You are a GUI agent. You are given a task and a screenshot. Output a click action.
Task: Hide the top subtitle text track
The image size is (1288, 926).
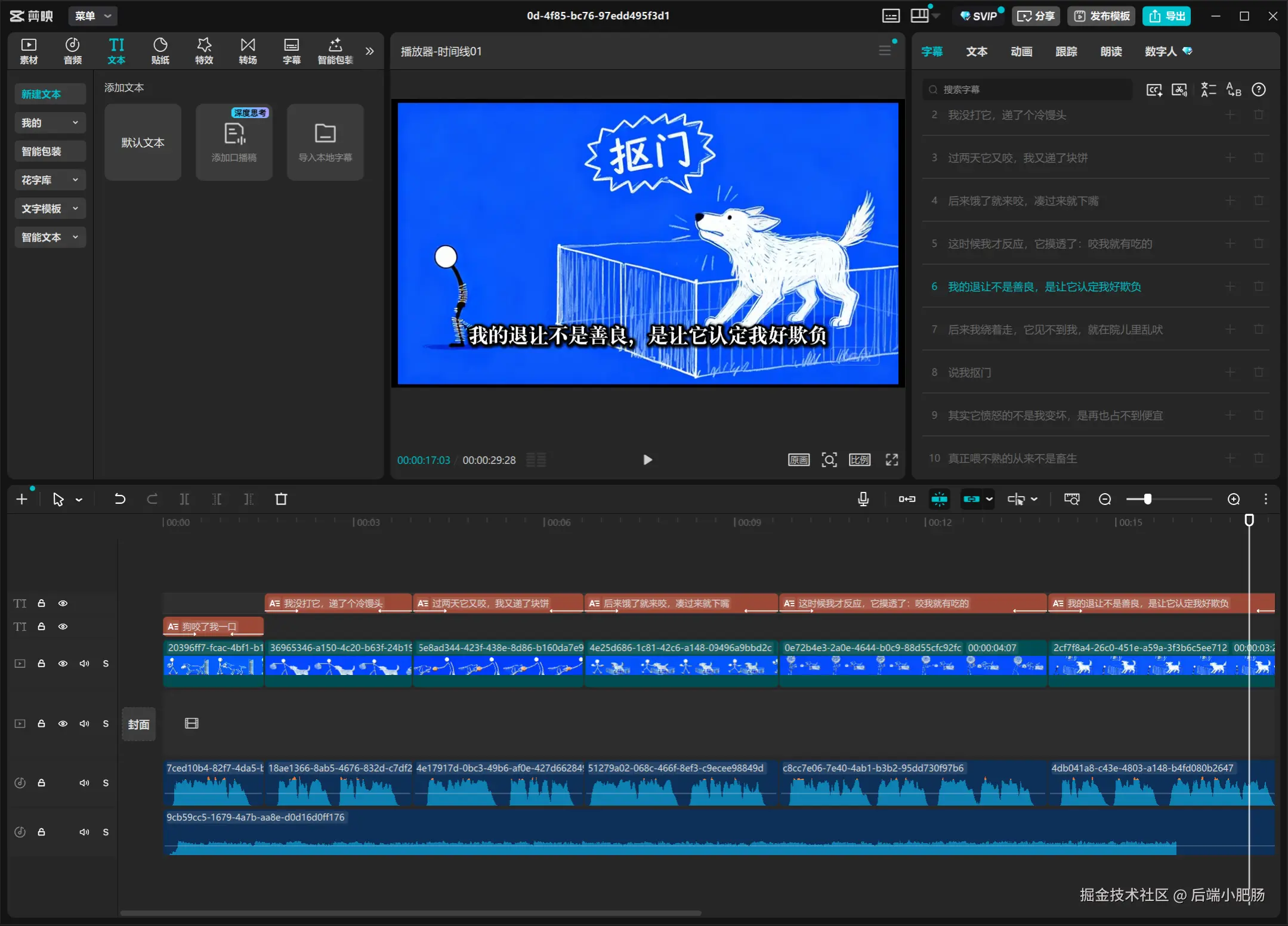click(x=63, y=603)
